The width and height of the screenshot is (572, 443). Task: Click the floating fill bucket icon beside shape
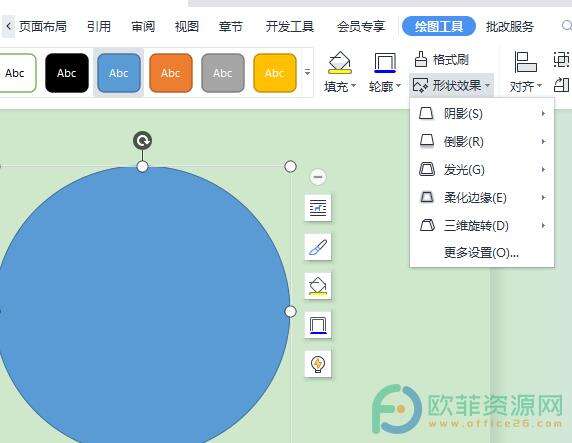pos(318,286)
